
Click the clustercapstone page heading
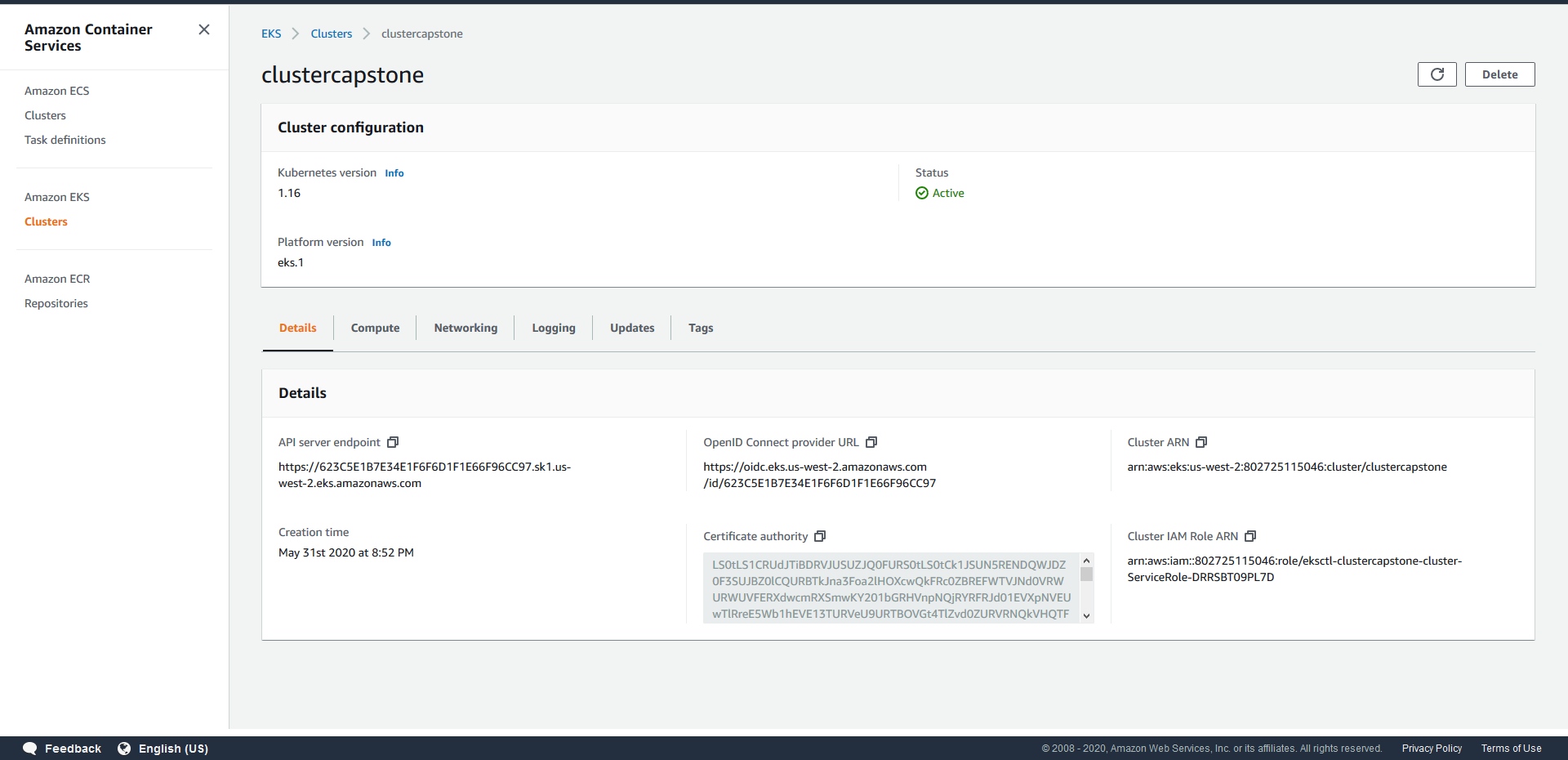tap(342, 74)
